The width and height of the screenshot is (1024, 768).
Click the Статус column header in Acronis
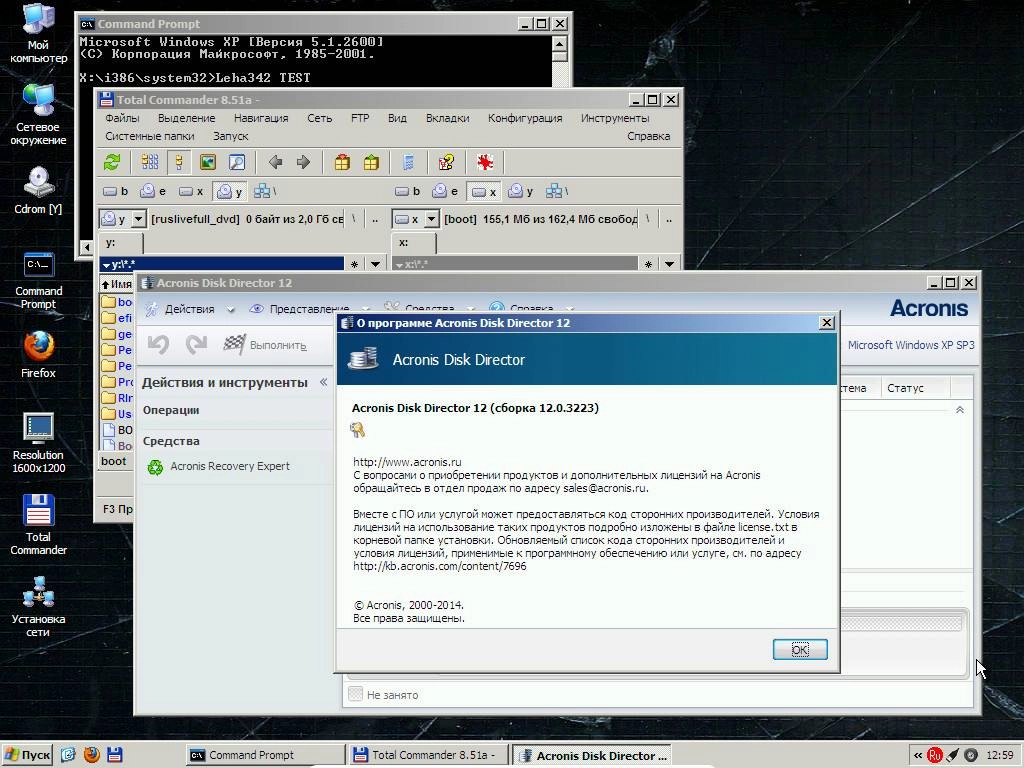pyautogui.click(x=916, y=388)
